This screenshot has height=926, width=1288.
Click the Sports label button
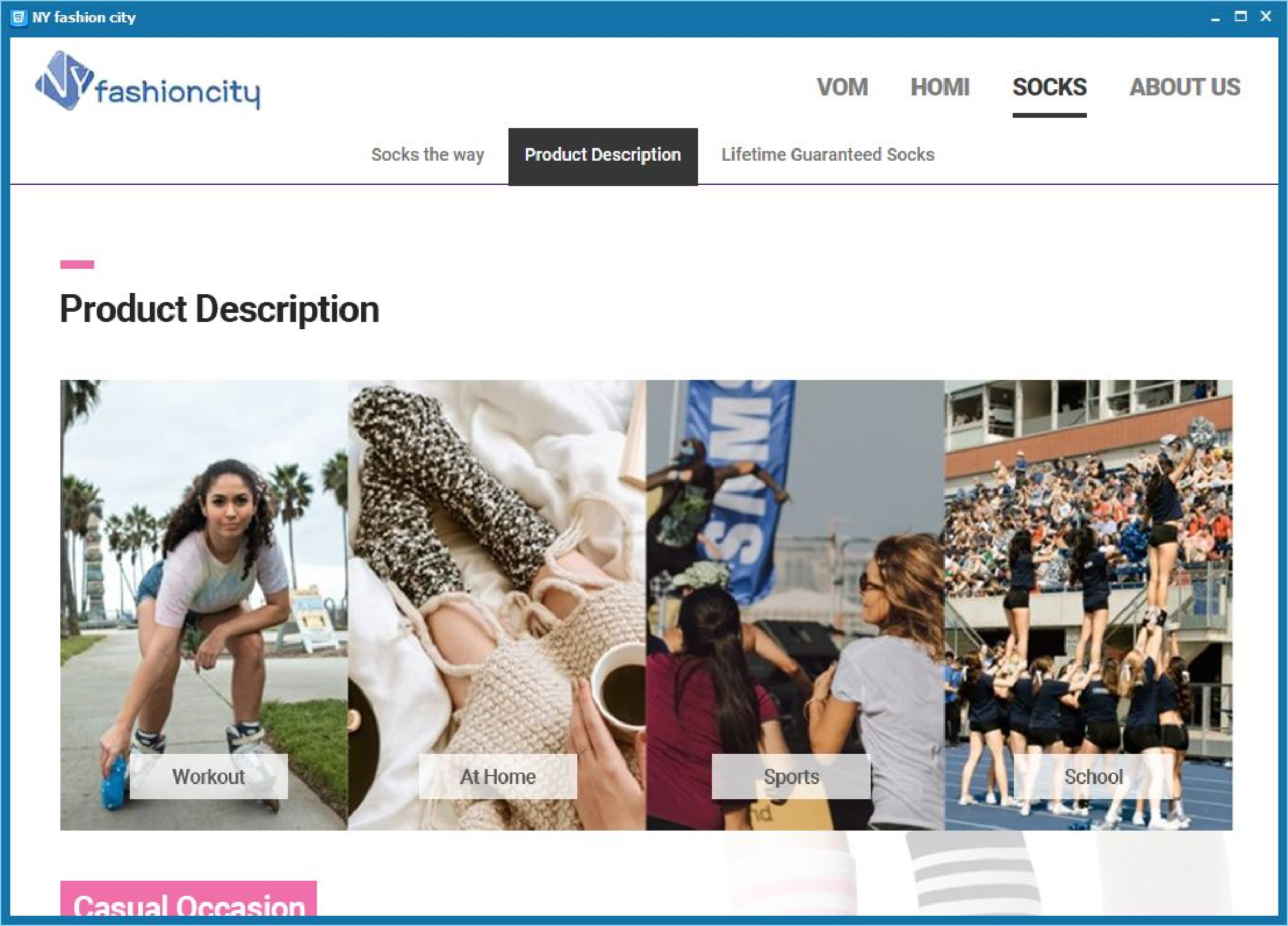[791, 777]
